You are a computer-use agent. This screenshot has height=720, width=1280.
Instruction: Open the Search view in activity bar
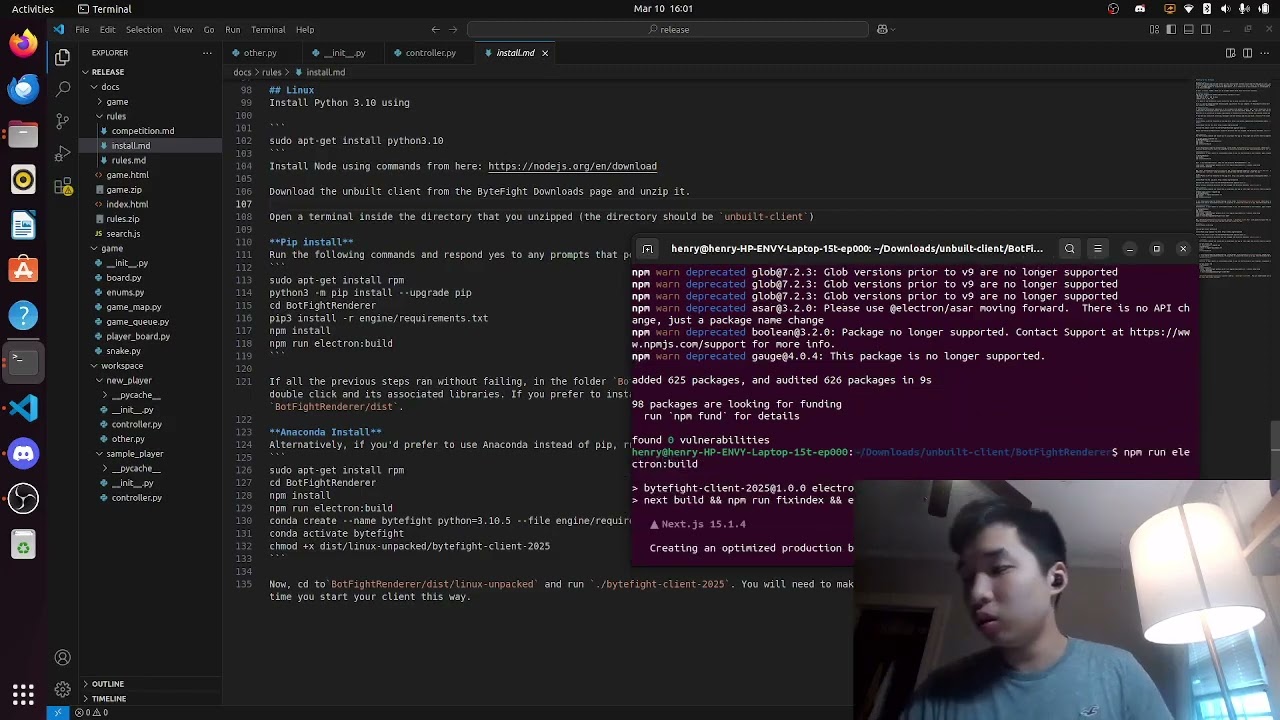point(62,89)
